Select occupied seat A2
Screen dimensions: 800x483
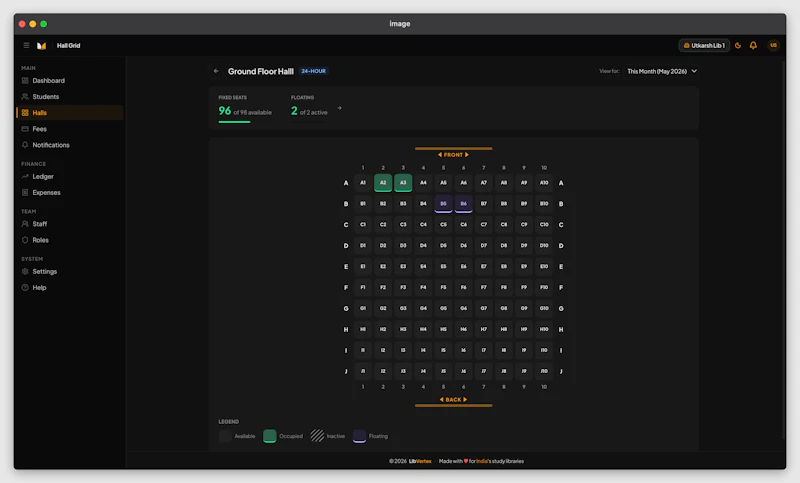(383, 183)
